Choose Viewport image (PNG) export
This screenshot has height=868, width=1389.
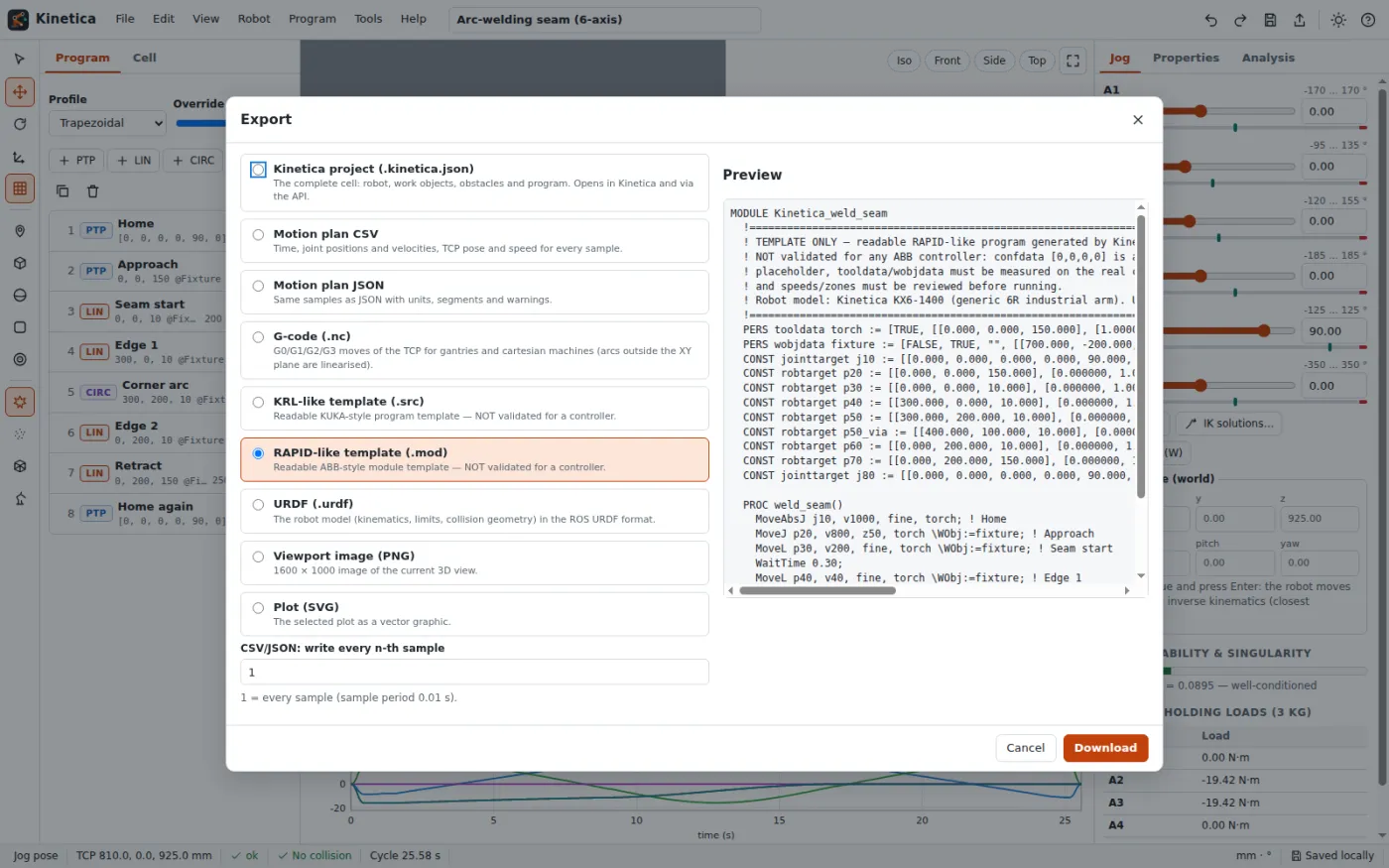coord(474,562)
